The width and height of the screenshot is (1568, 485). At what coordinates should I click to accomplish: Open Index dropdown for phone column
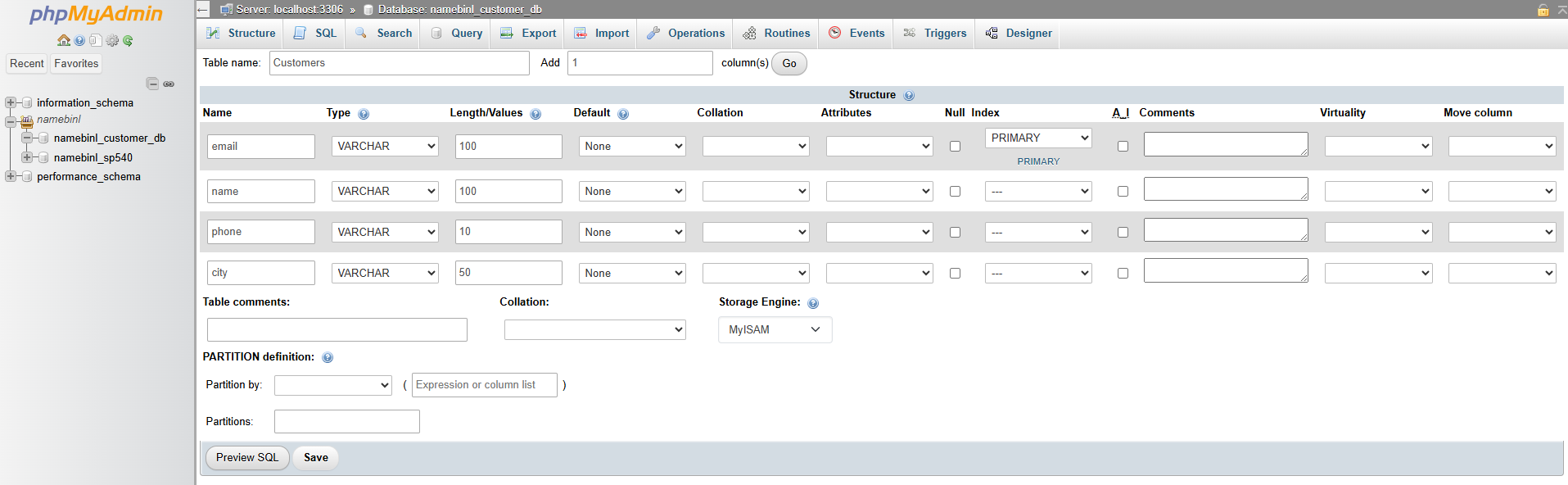coord(1038,232)
